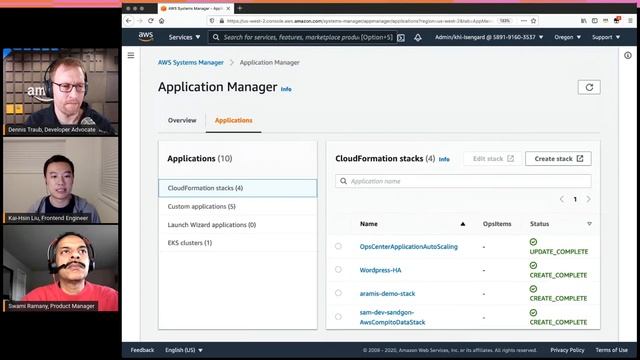Go forward in the browser
Image resolution: width=640 pixels, height=360 pixels.
pos(140,20)
